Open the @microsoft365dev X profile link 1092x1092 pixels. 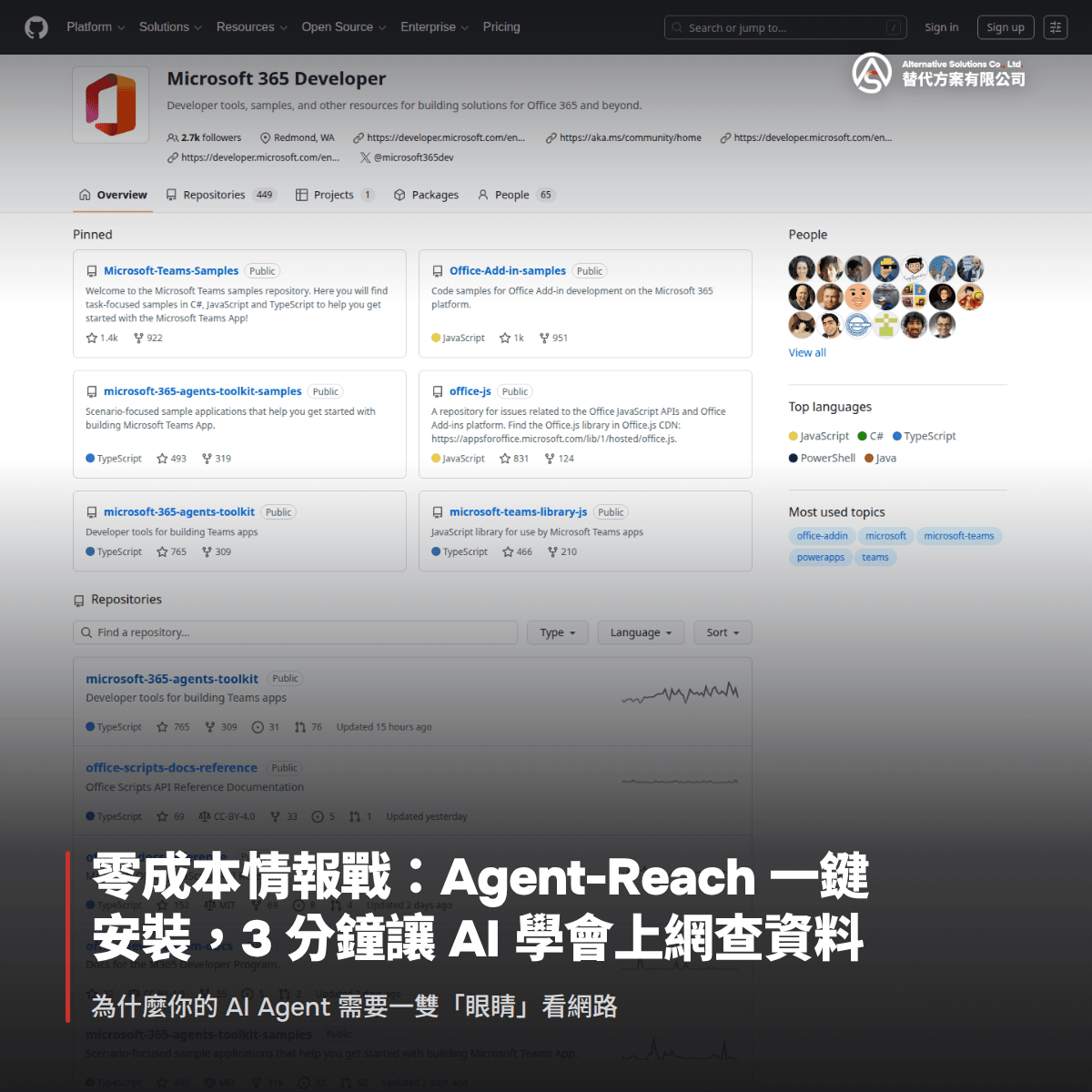(407, 157)
